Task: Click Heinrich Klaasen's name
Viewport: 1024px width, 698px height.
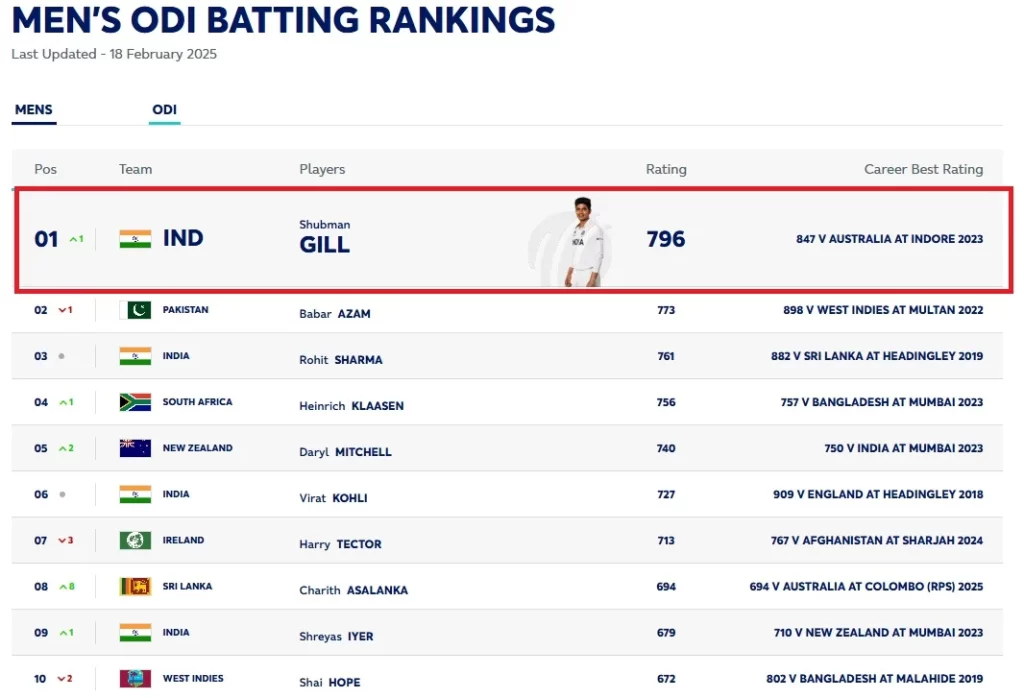Action: 352,406
